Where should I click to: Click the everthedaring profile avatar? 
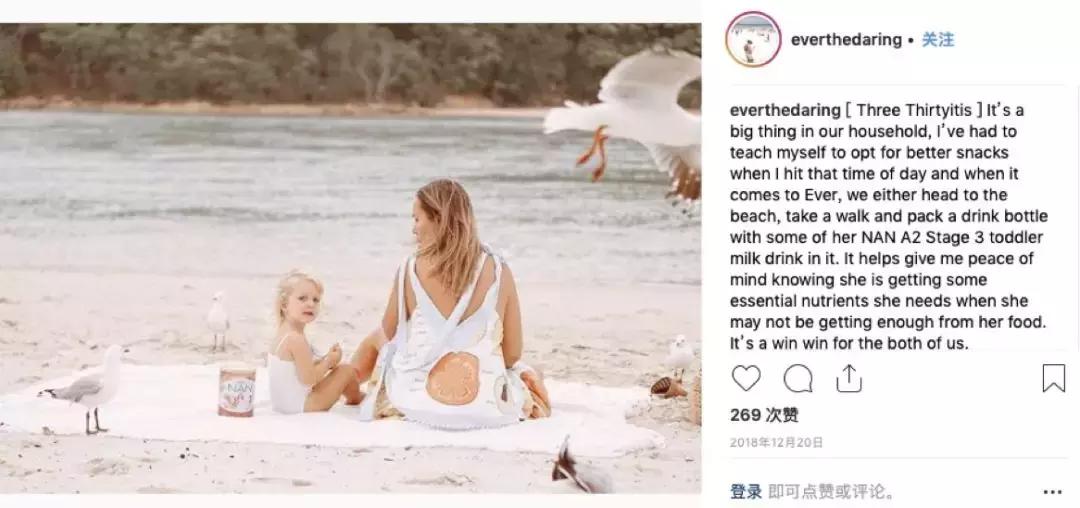tap(753, 40)
